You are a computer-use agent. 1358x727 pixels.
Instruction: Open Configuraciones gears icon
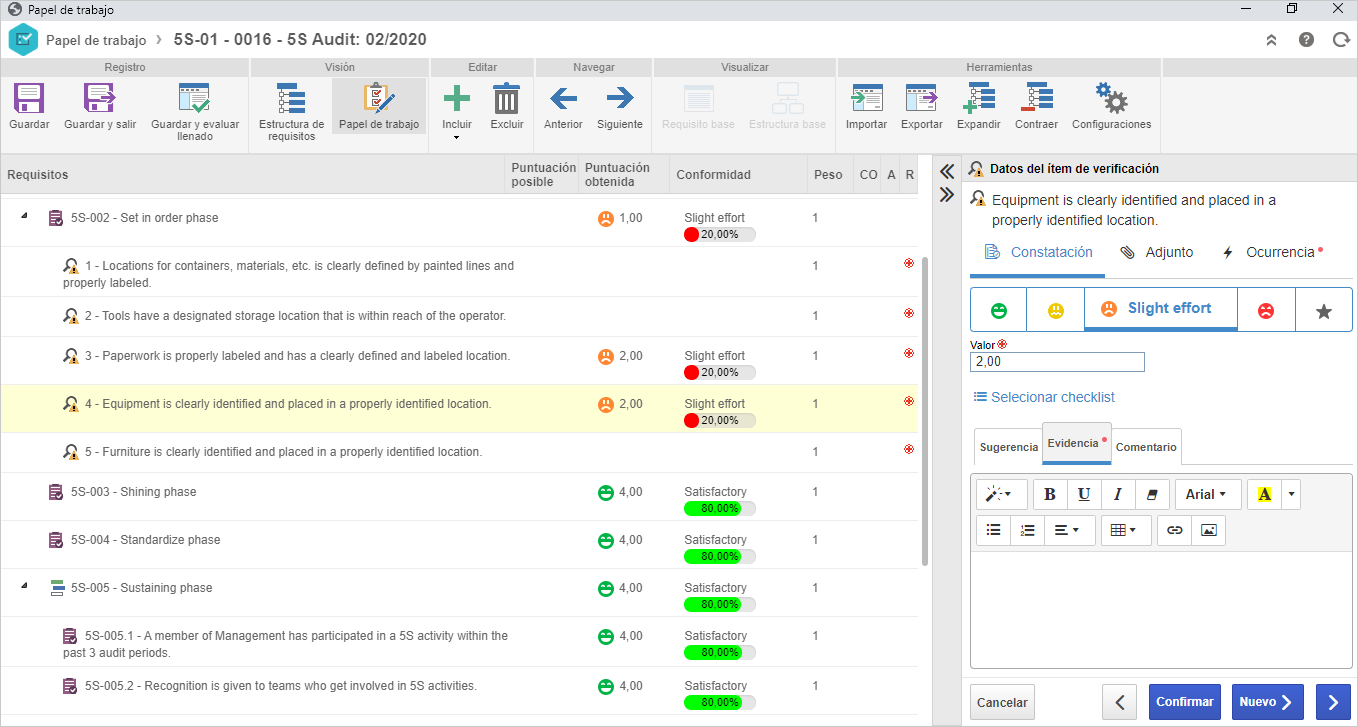(x=1111, y=99)
